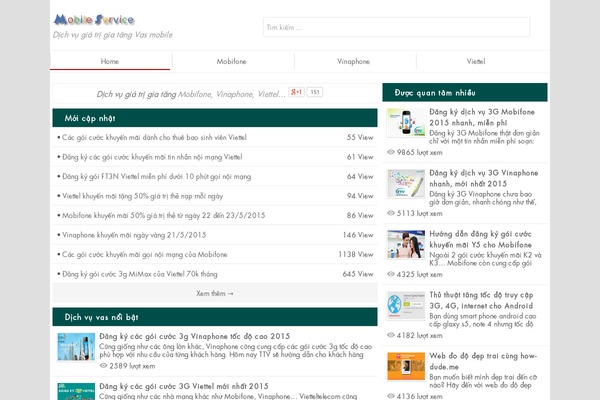Image resolution: width=600 pixels, height=400 pixels.
Task: Click the Dịch vụ giá trị gia tăng Vas mobile tagline
Action: (x=112, y=35)
